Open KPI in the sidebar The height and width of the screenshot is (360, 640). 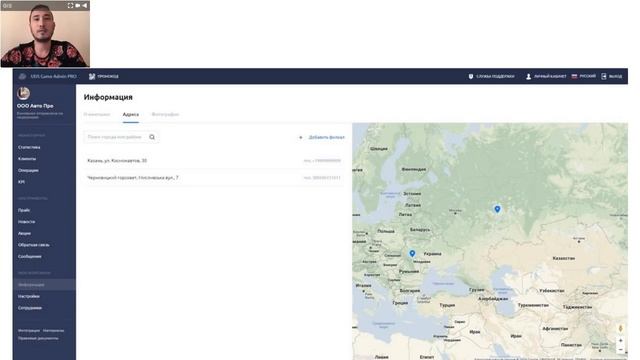[21, 182]
